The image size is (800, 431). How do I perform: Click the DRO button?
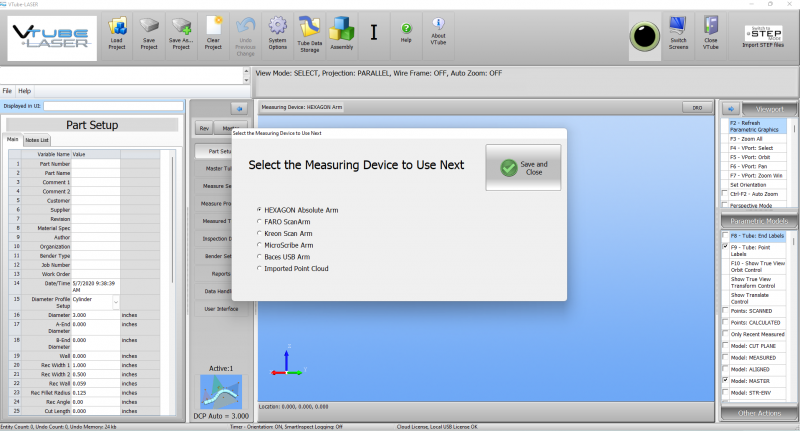(x=697, y=108)
